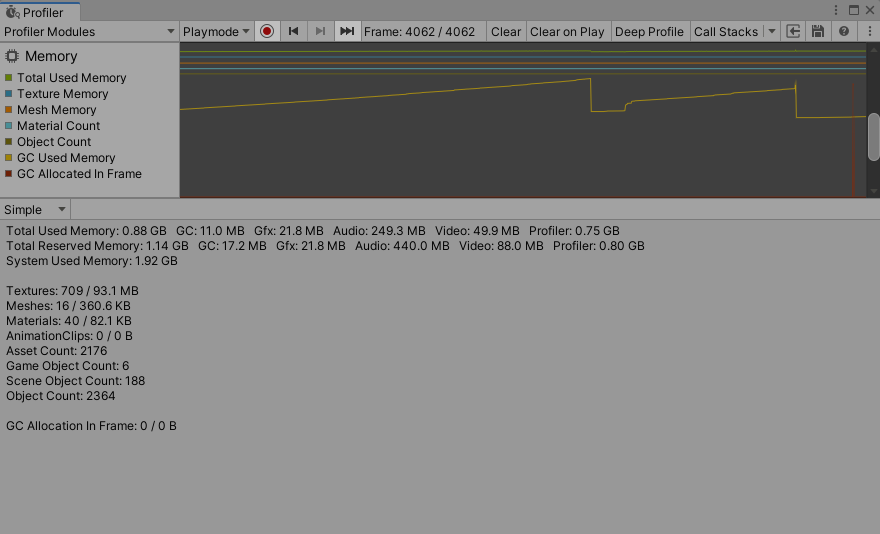Open the Simple view mode dropdown
Image resolution: width=880 pixels, height=534 pixels.
tap(35, 209)
